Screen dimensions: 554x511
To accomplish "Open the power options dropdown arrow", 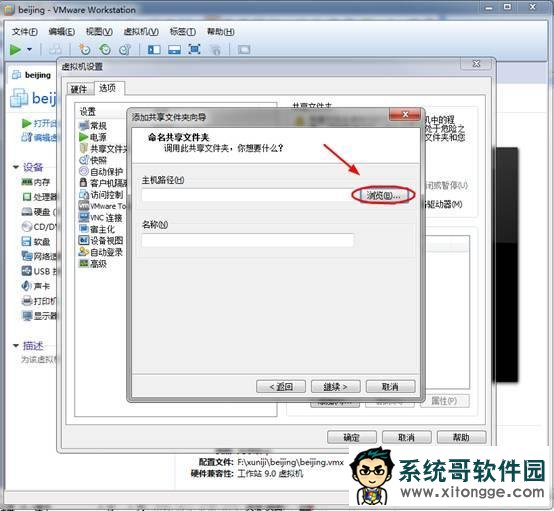I will coord(30,49).
